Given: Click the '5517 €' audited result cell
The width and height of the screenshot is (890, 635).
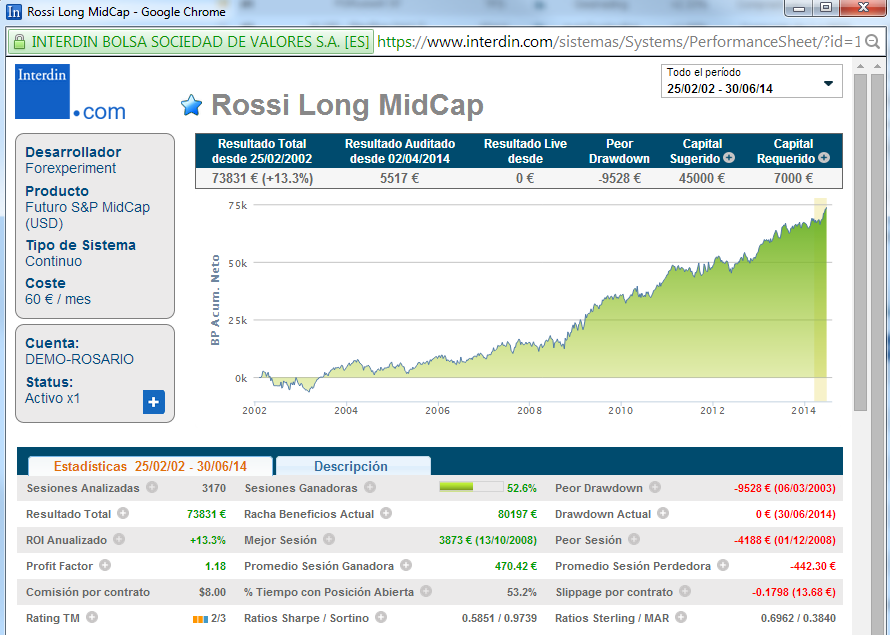Looking at the screenshot, I should (400, 178).
